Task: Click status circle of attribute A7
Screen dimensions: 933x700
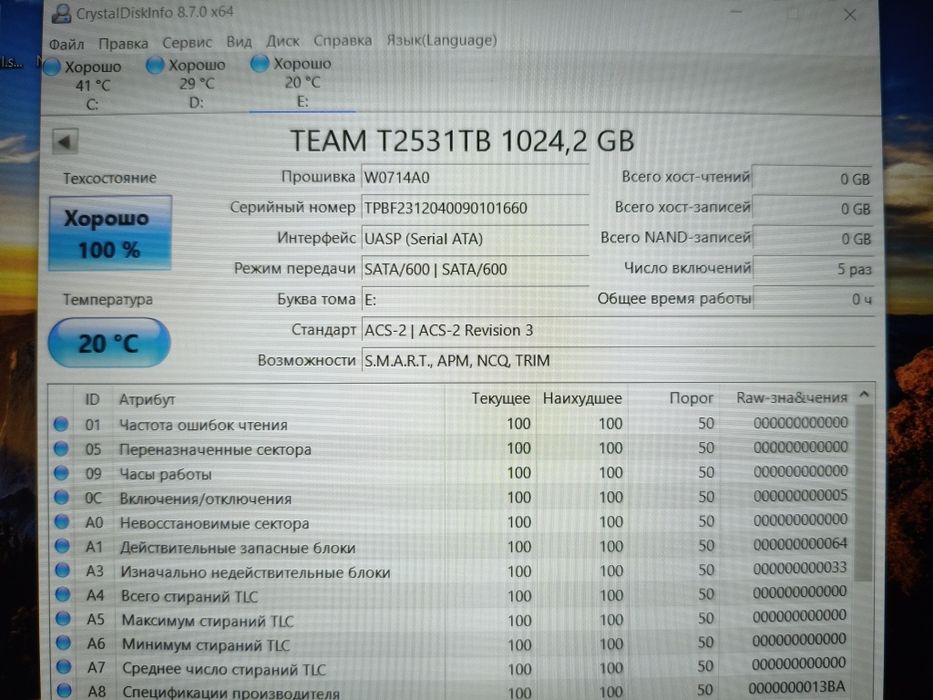Action: pos(64,667)
